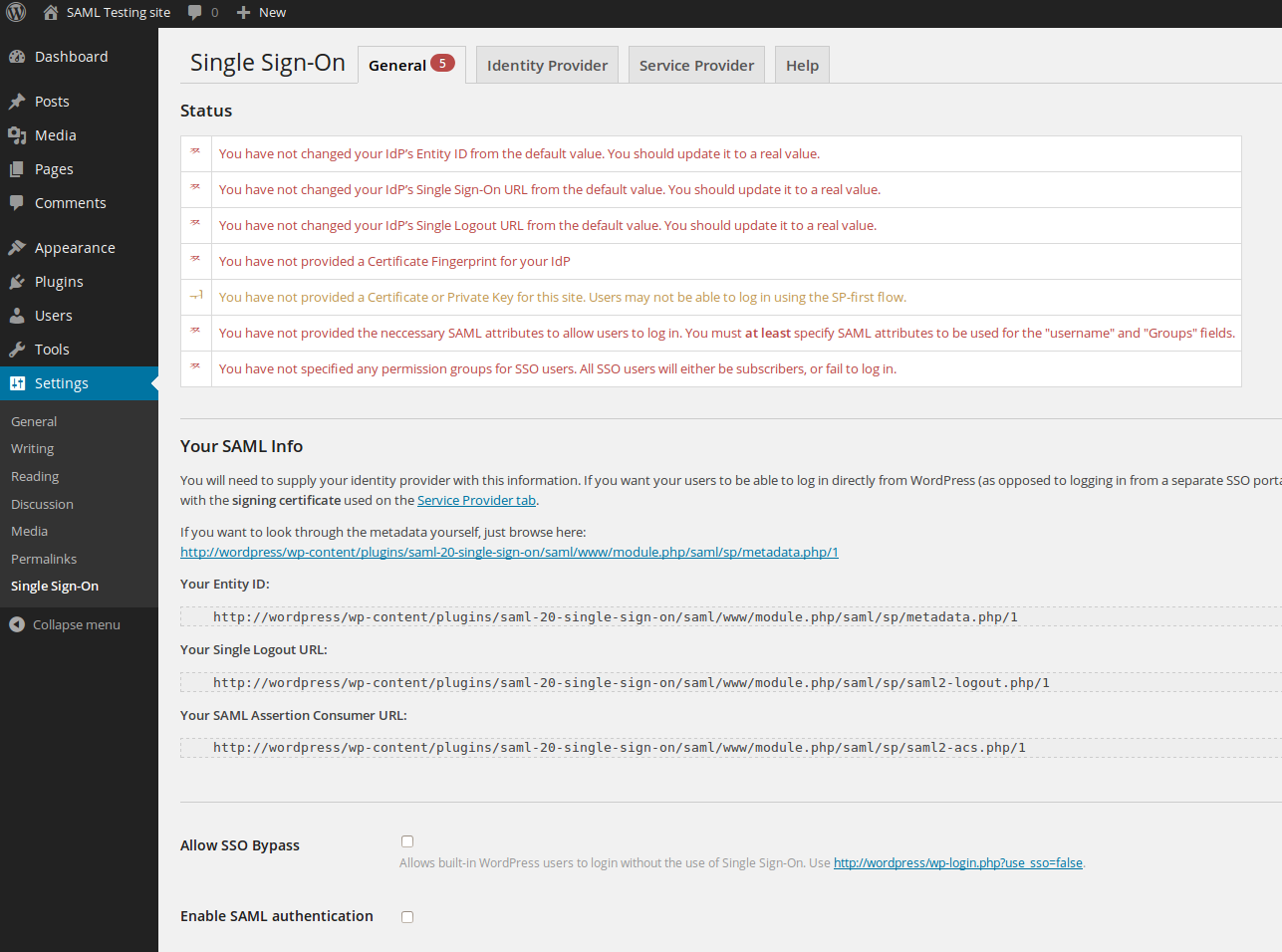Viewport: 1282px width, 952px height.
Task: Open Media settings submenu item
Action: [30, 532]
